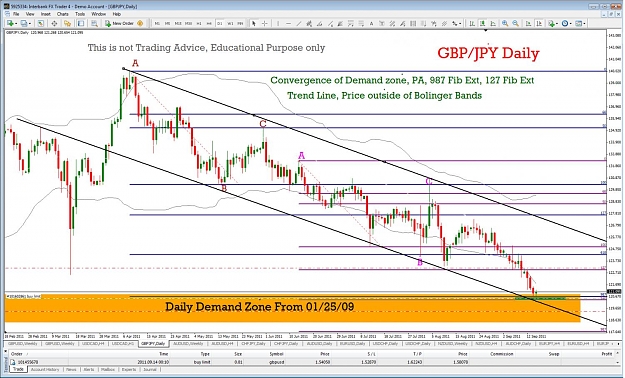The width and height of the screenshot is (625, 378).
Task: Switch to H1 timeframe
Action: click(x=199, y=24)
